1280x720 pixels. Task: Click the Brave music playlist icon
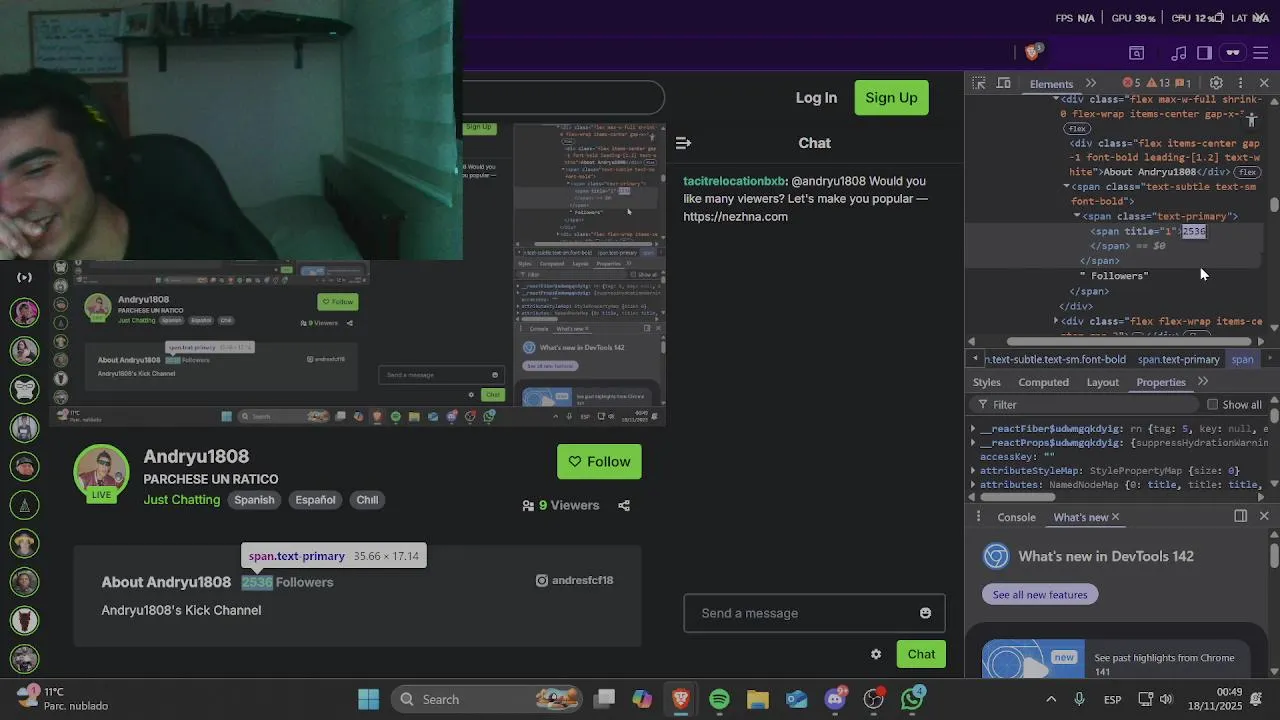1179,53
